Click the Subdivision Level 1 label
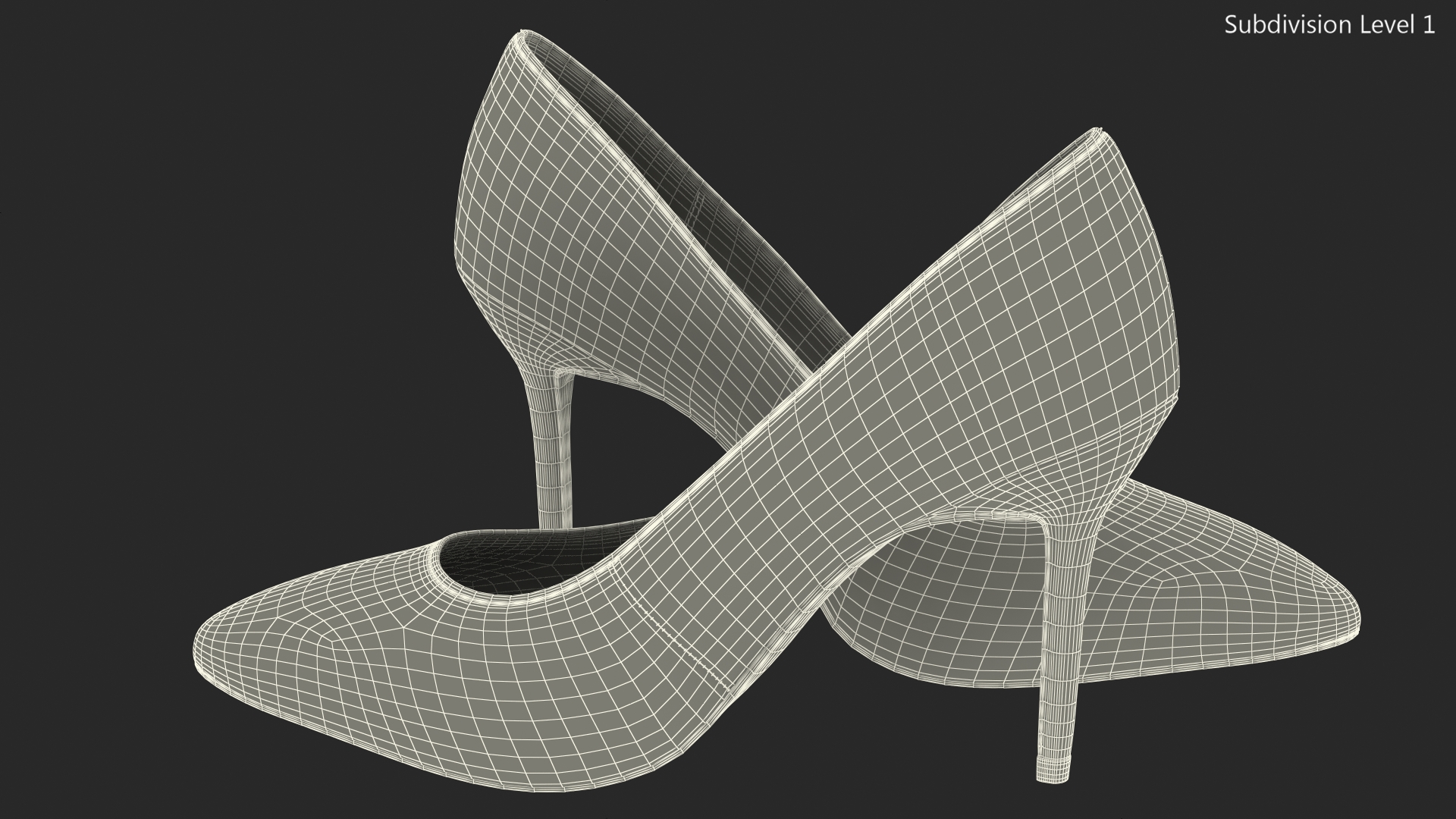 [x=1329, y=25]
